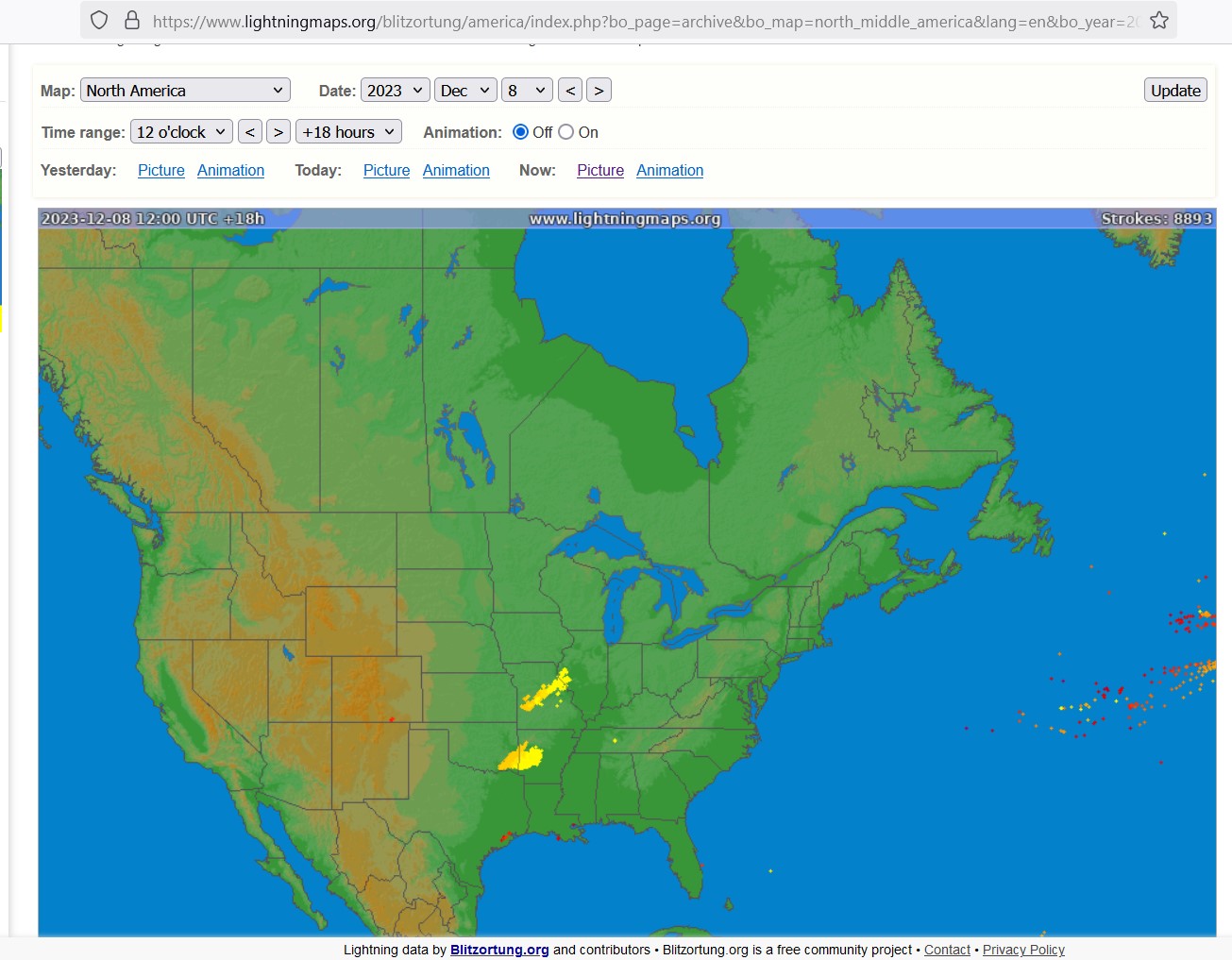Click the browser URL address bar
This screenshot has width=1232, height=960.
click(x=642, y=21)
